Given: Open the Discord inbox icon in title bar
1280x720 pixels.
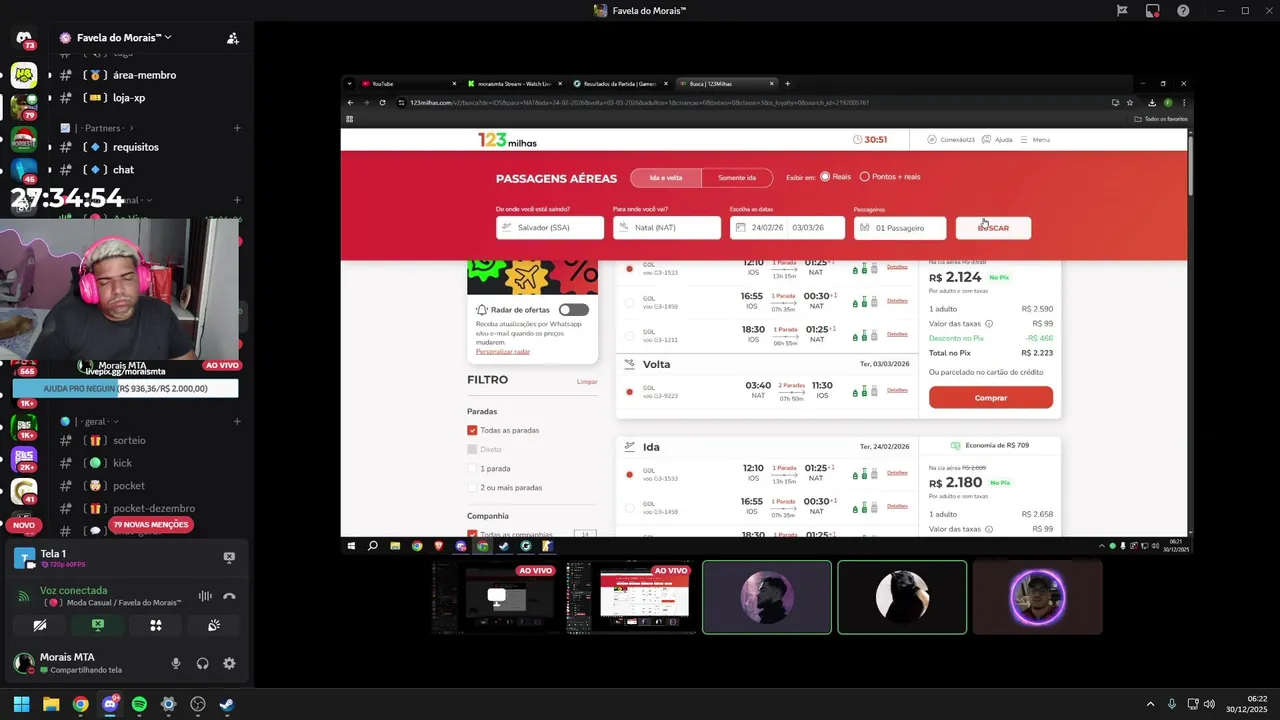Looking at the screenshot, I should pos(1153,11).
